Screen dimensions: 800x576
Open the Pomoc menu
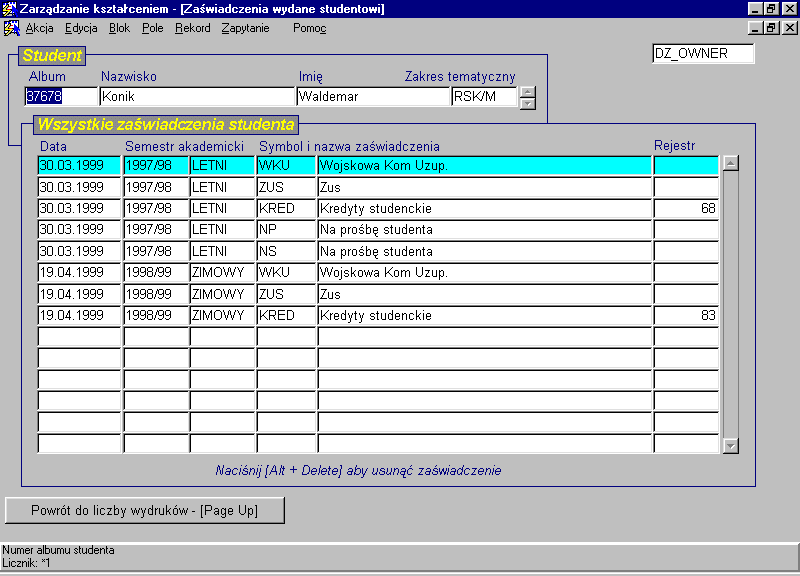[310, 28]
